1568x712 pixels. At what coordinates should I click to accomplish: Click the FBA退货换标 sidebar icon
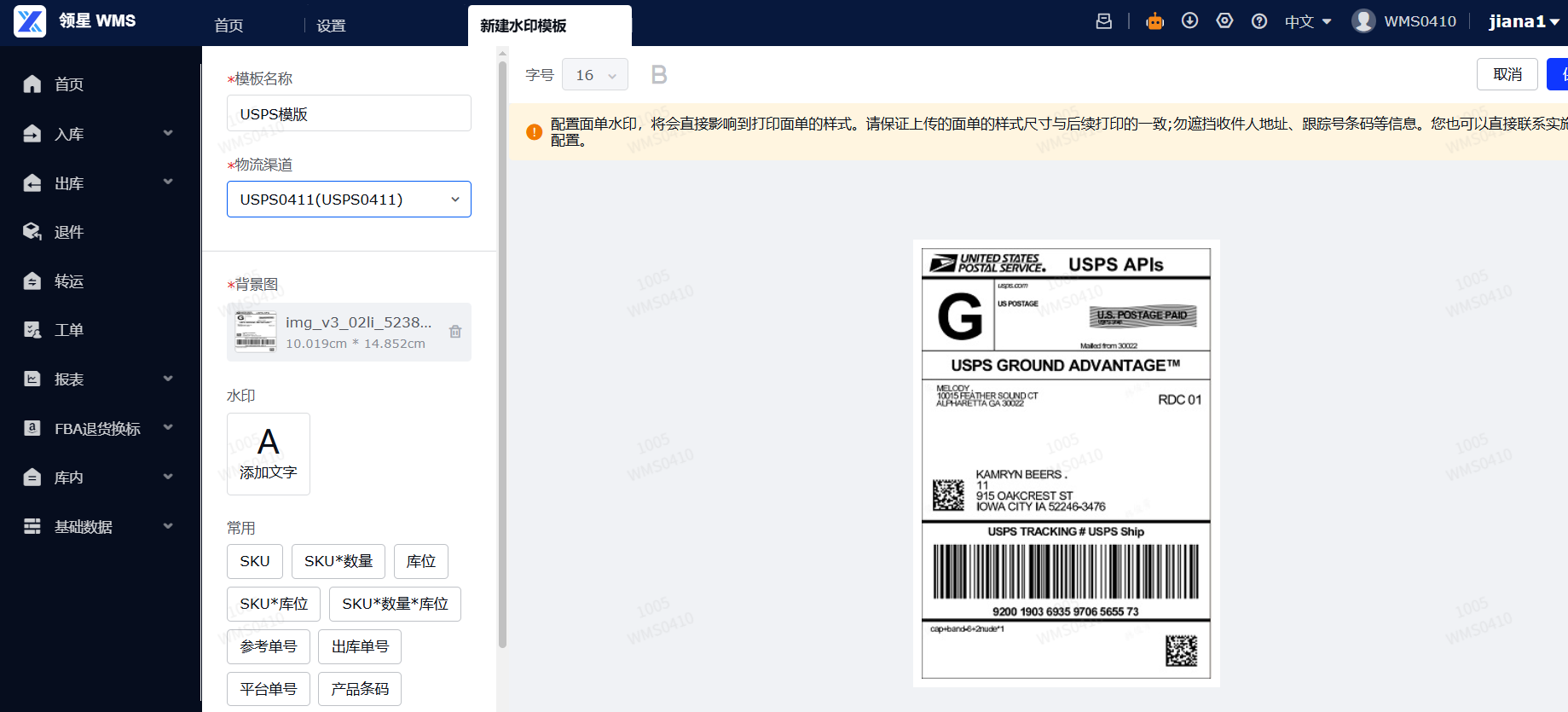[x=32, y=428]
